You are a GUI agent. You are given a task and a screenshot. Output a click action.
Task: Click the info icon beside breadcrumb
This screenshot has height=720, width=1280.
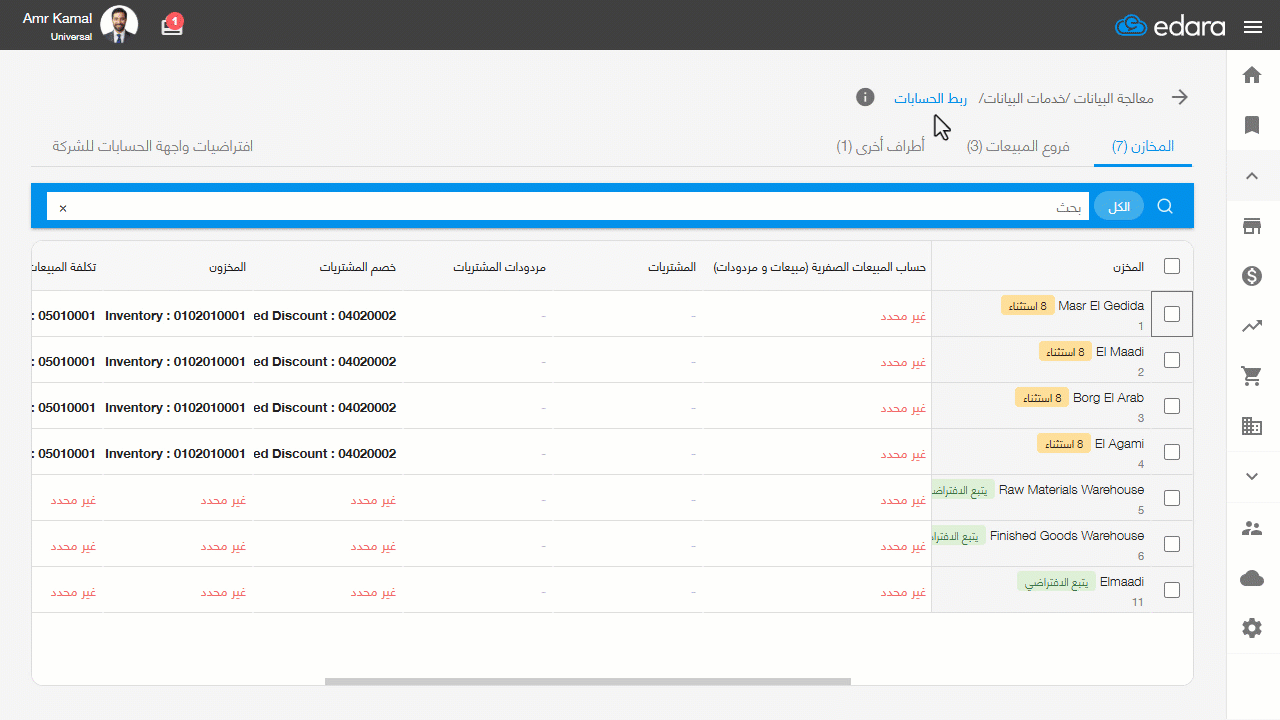[866, 97]
